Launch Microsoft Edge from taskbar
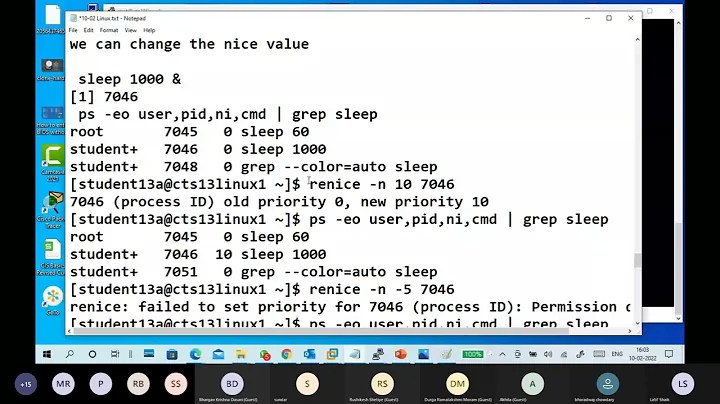This screenshot has width=720, height=404. [195, 354]
